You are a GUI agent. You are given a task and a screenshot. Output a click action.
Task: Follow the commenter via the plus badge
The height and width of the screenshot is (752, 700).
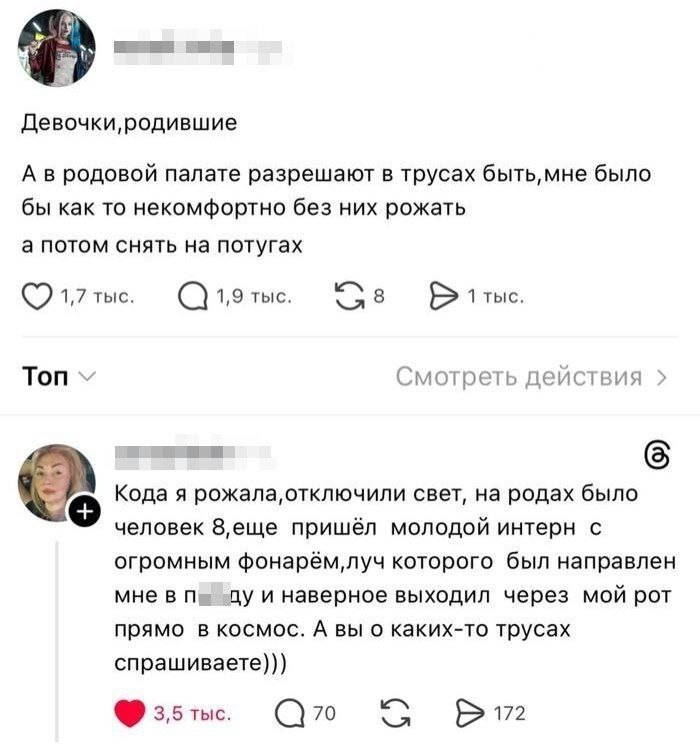(x=85, y=514)
